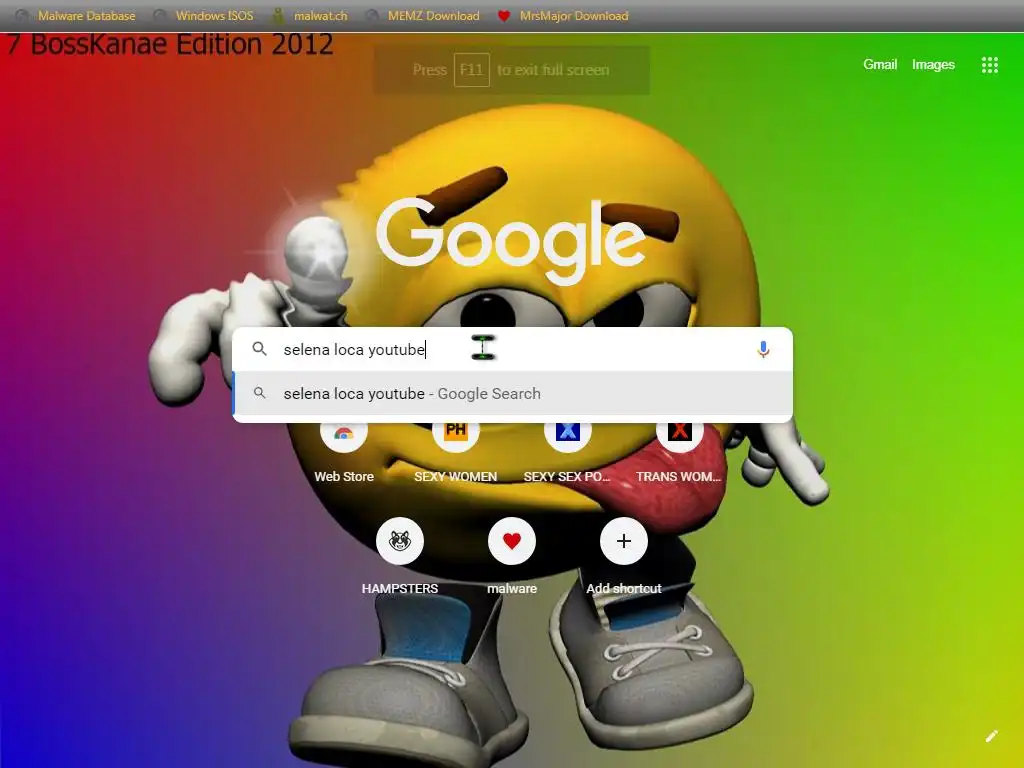Click the Web Store shortcut label
Screen dimensions: 1024x768
click(344, 477)
